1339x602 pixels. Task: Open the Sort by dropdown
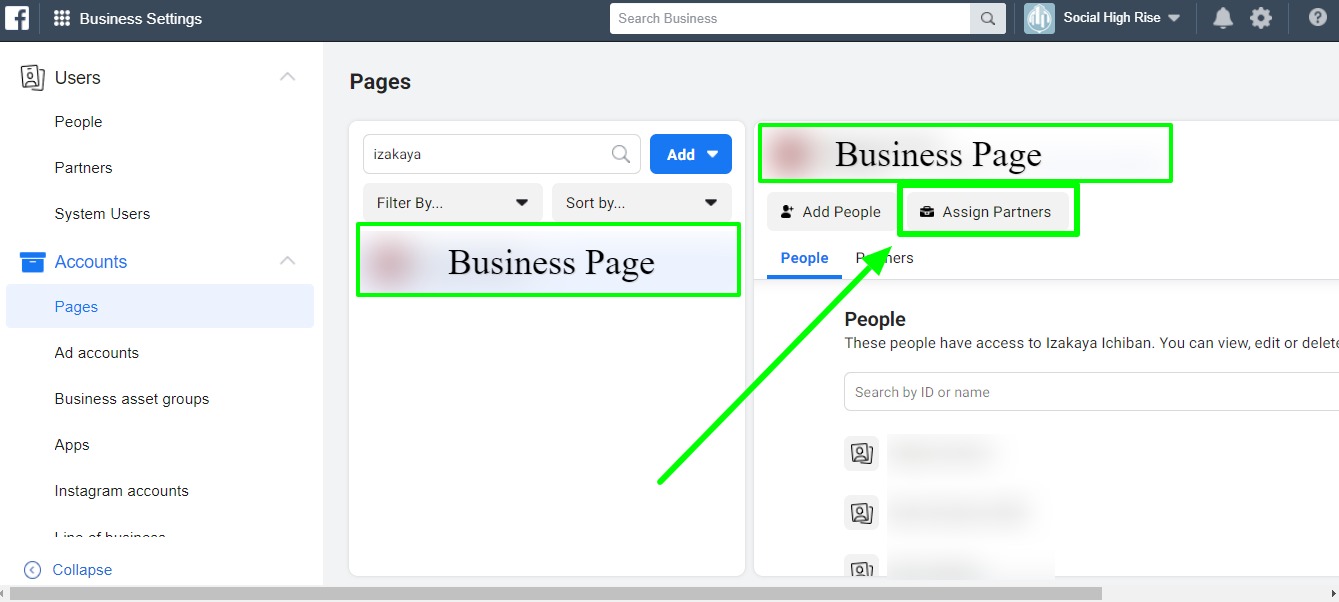coord(642,202)
